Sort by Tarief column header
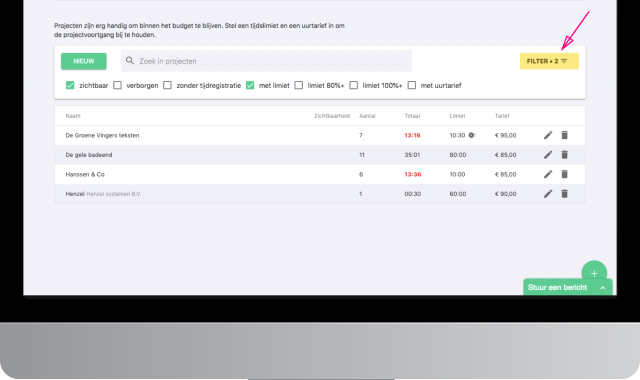The width and height of the screenshot is (640, 380). click(502, 116)
